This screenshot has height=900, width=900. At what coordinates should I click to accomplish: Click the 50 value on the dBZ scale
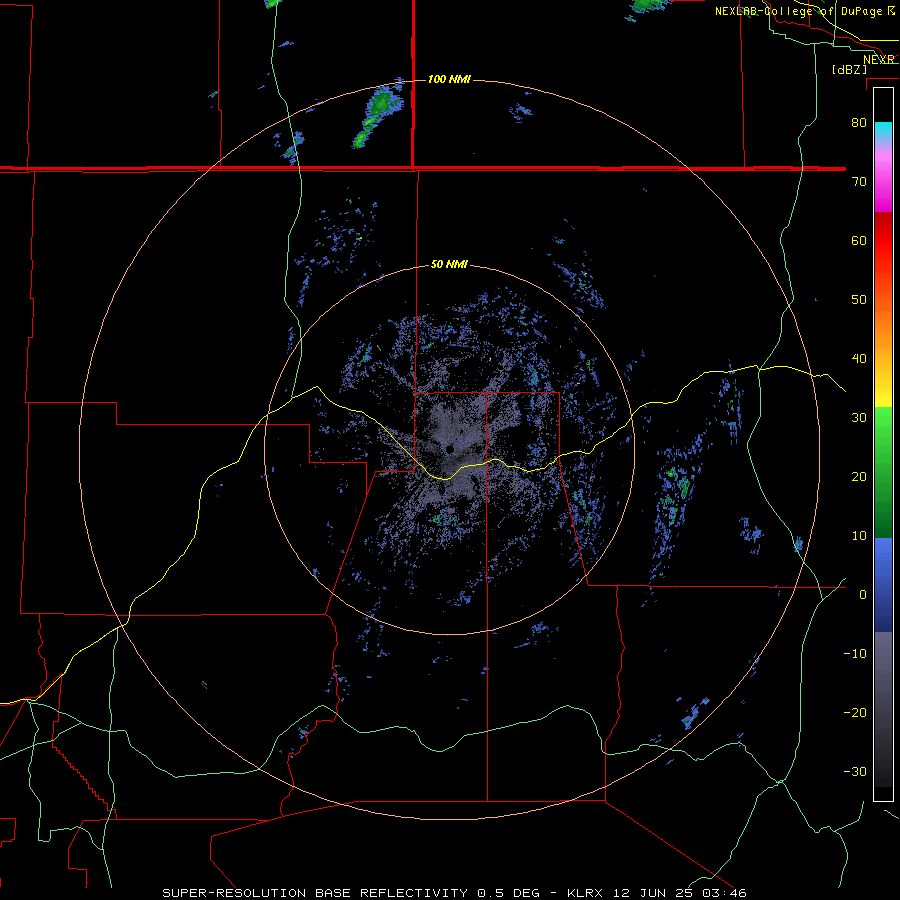coord(859,300)
